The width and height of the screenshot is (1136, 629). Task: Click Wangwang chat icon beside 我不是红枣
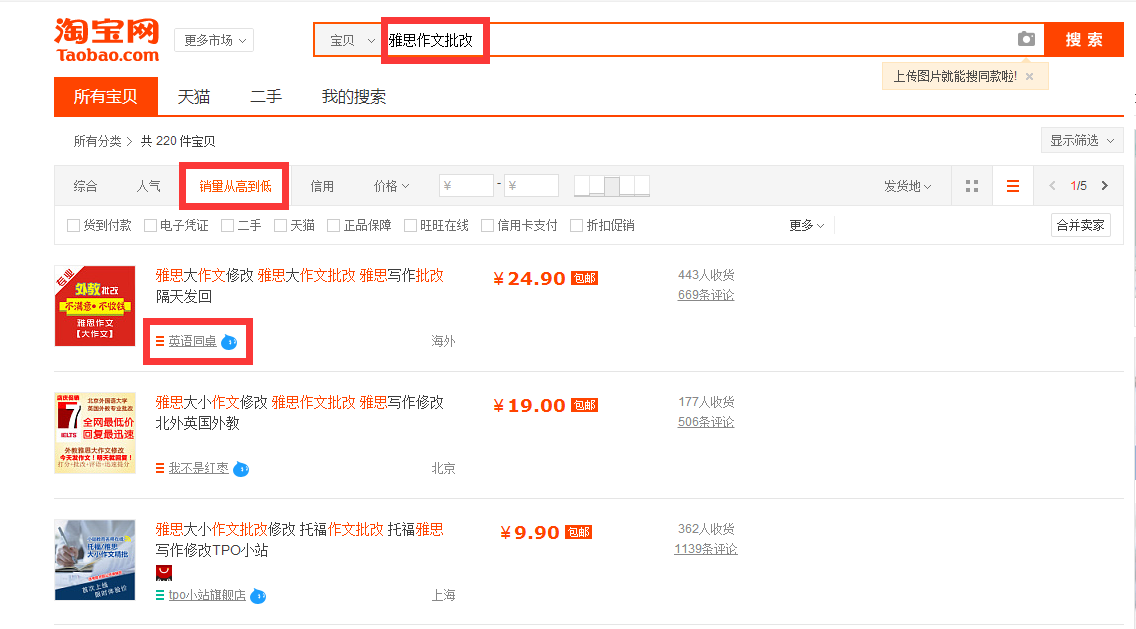(x=241, y=469)
